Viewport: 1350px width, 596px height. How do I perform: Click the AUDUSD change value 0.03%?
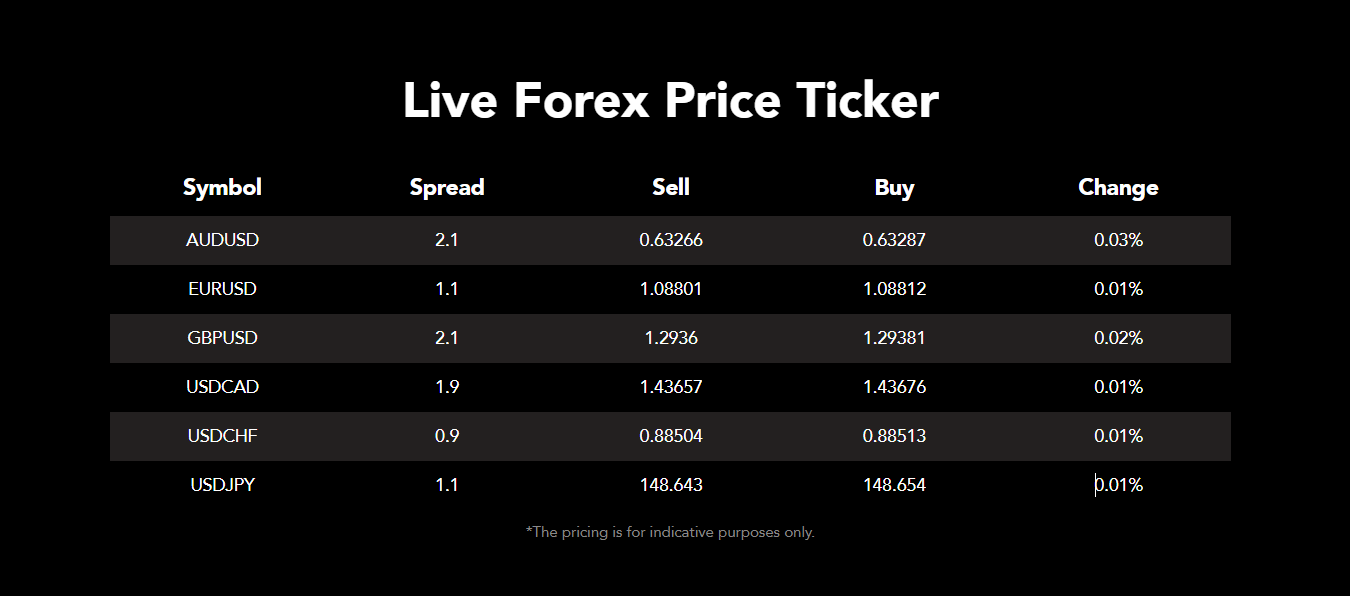coord(1118,240)
